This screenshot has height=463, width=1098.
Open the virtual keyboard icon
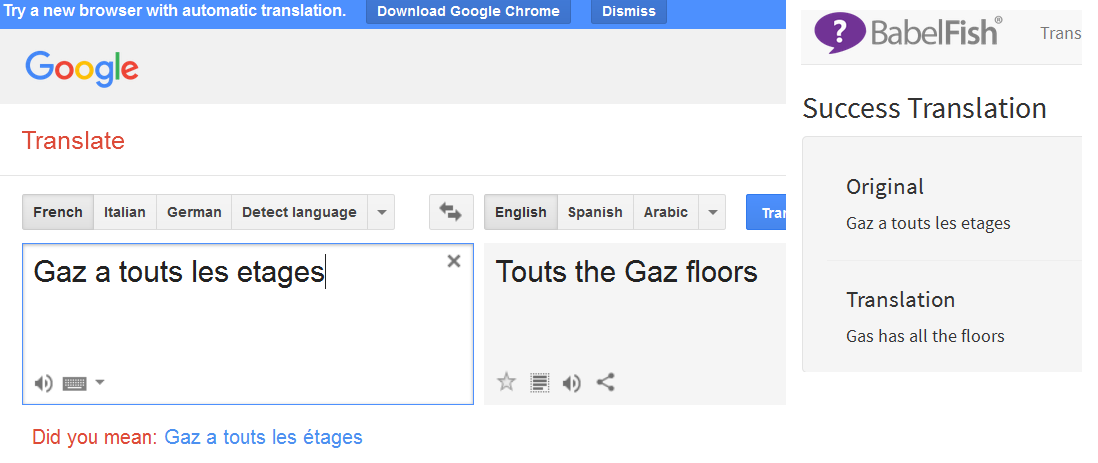pyautogui.click(x=74, y=383)
